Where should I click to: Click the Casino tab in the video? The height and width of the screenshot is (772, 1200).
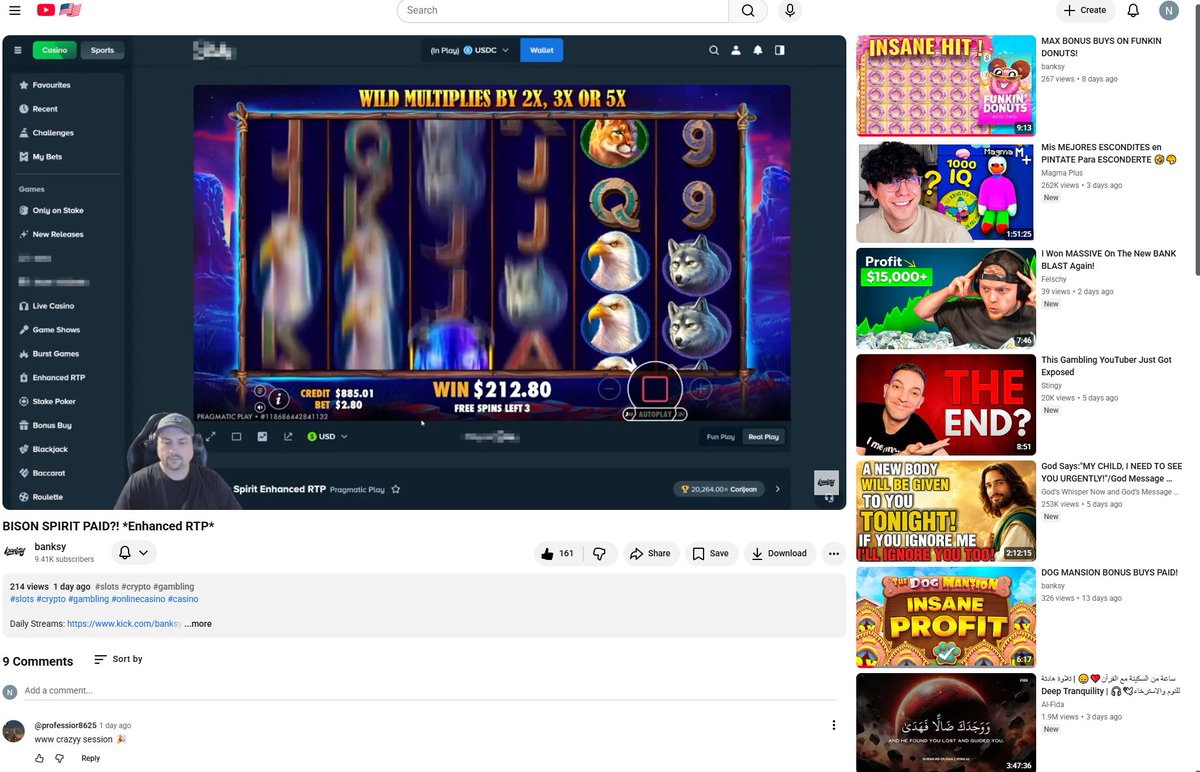(x=54, y=50)
